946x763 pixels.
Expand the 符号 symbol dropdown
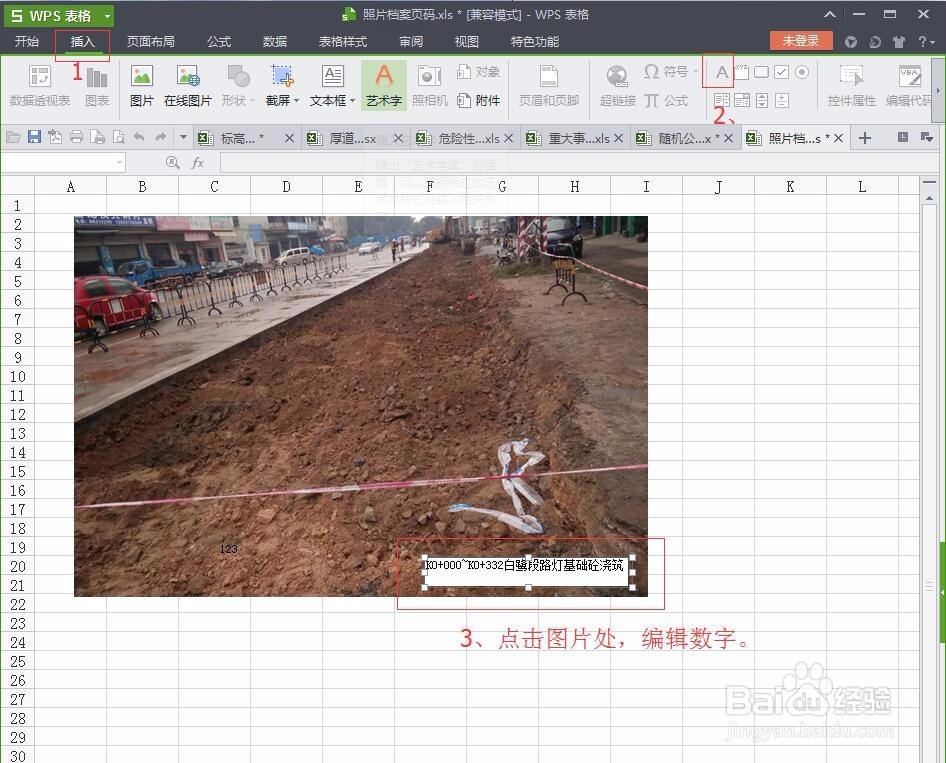(x=694, y=72)
